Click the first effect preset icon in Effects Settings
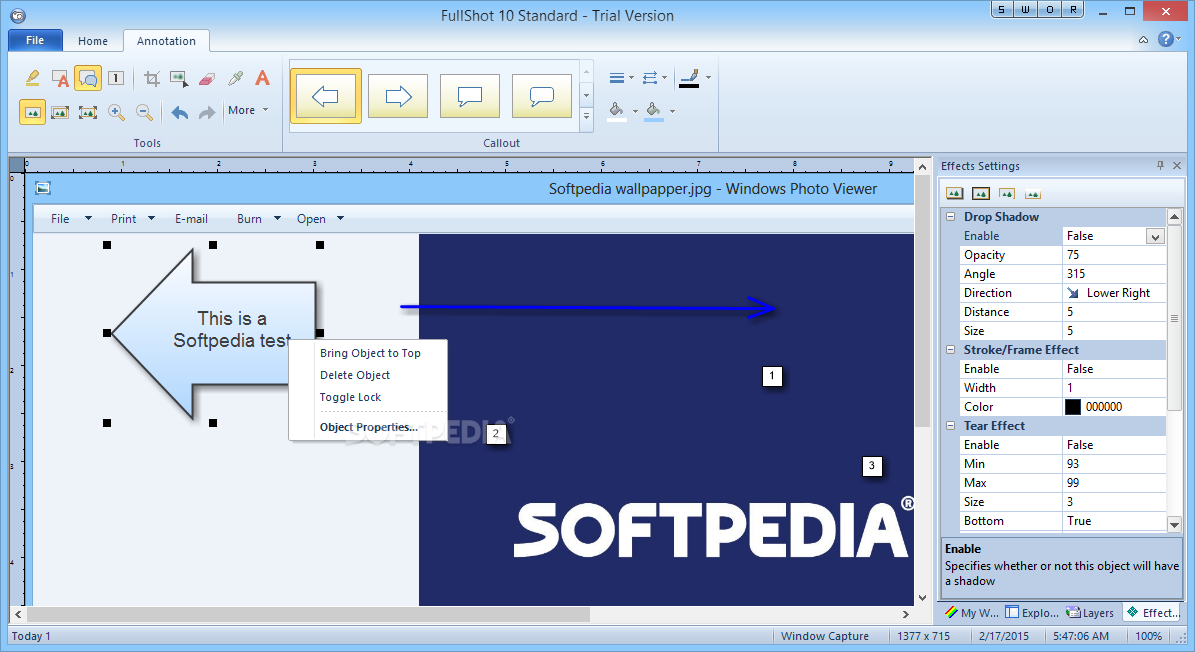Viewport: 1195px width, 652px height. pos(954,193)
